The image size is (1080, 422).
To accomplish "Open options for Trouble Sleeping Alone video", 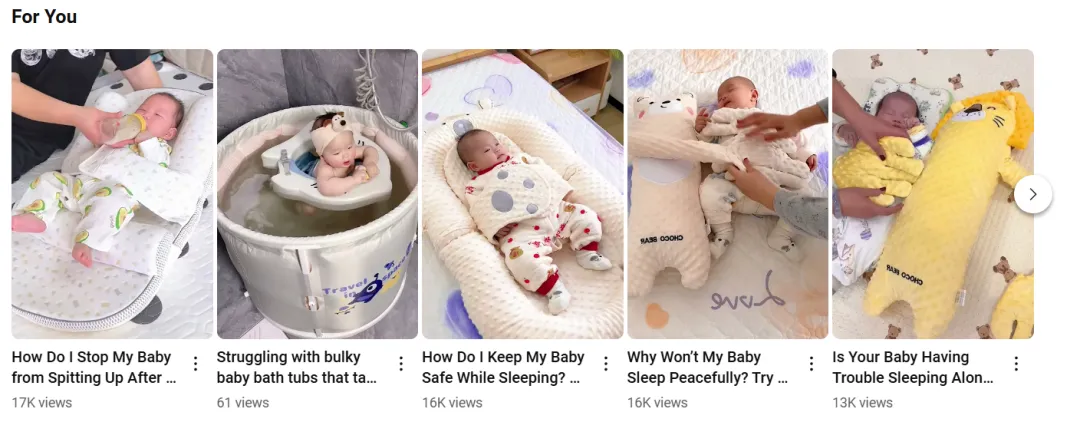I will [x=1016, y=363].
